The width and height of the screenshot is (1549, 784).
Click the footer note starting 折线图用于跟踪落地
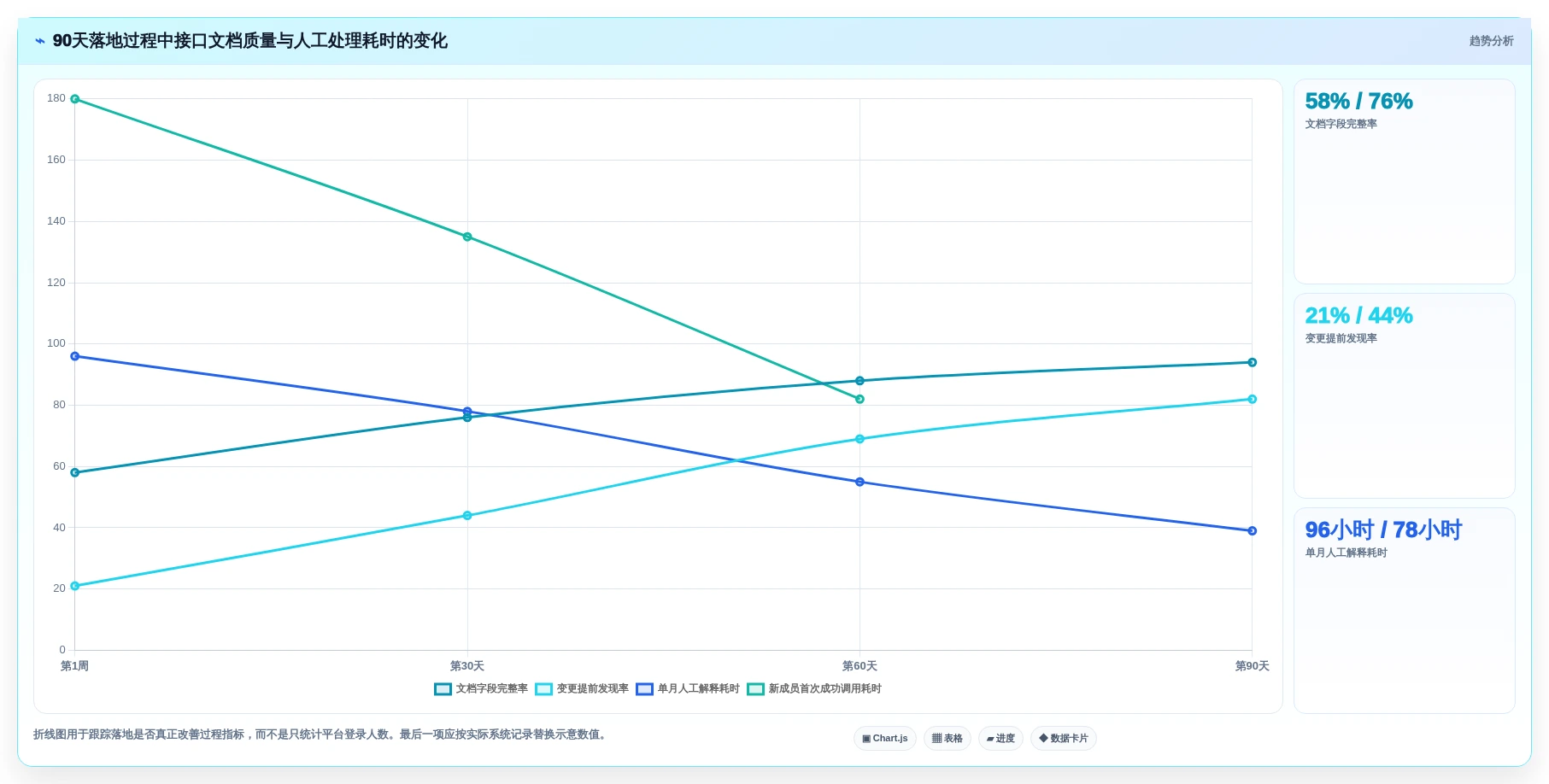(x=322, y=734)
